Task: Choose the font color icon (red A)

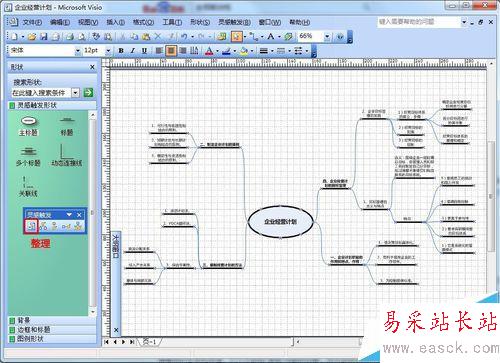Action: pos(209,51)
